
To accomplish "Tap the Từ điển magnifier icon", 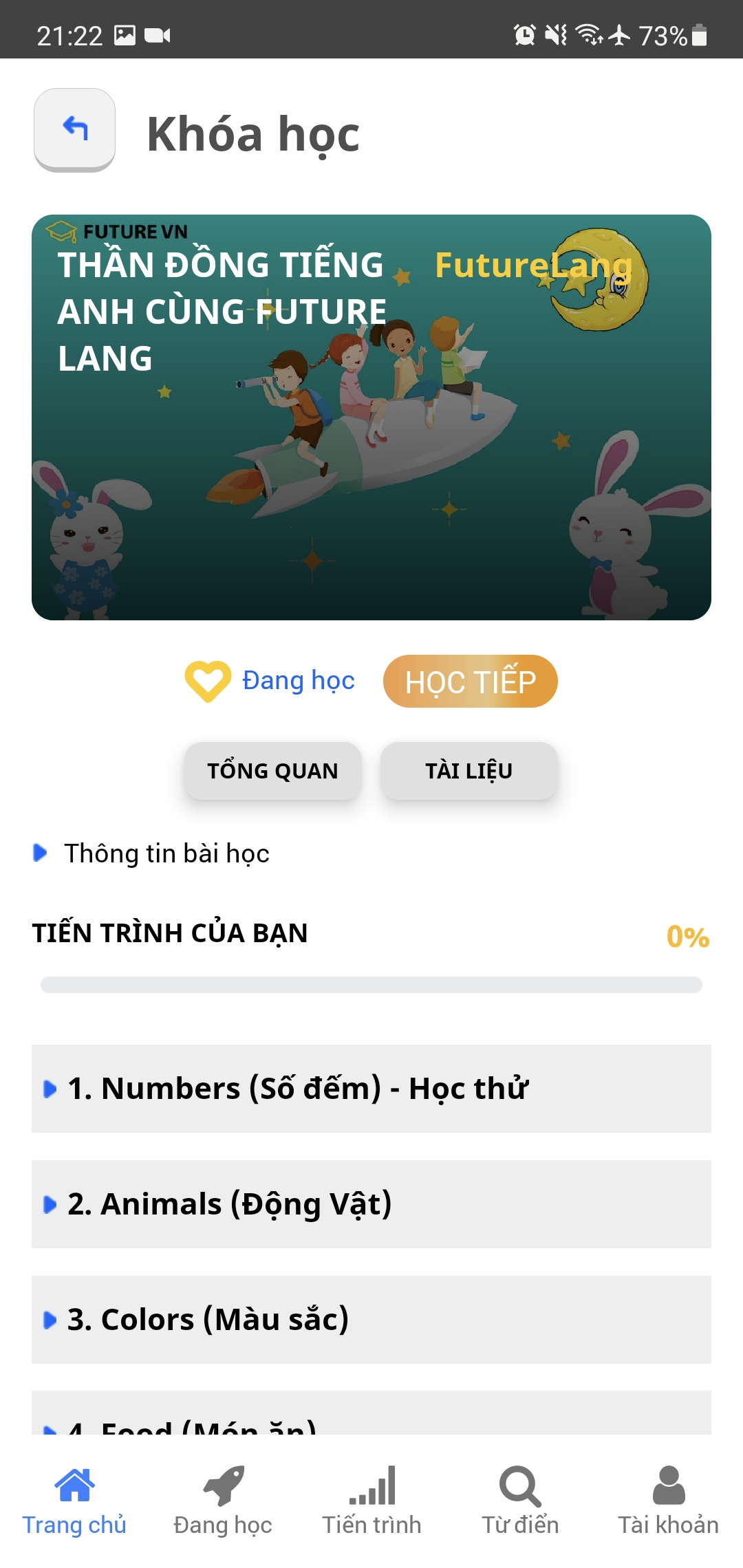I will tap(520, 1485).
